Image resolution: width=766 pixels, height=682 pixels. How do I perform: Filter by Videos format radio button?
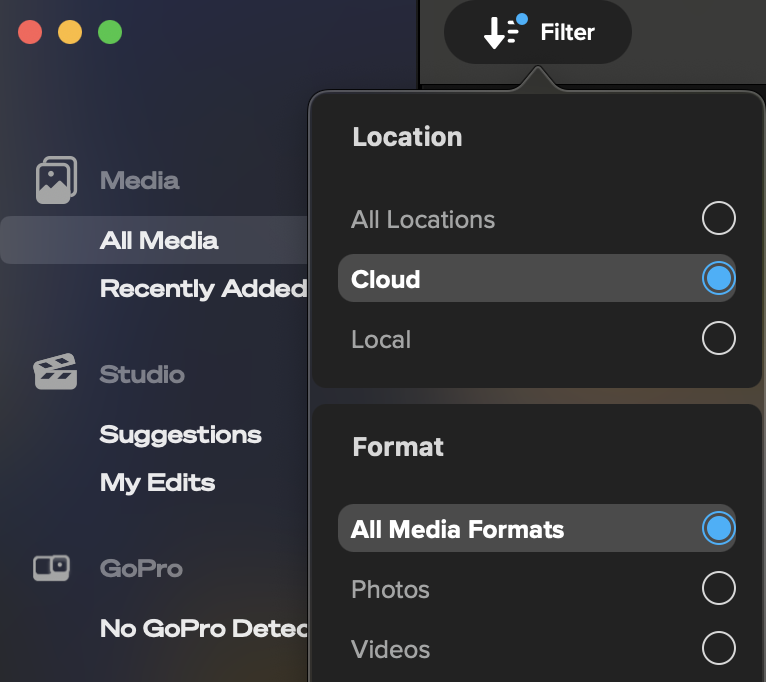pyautogui.click(x=718, y=649)
